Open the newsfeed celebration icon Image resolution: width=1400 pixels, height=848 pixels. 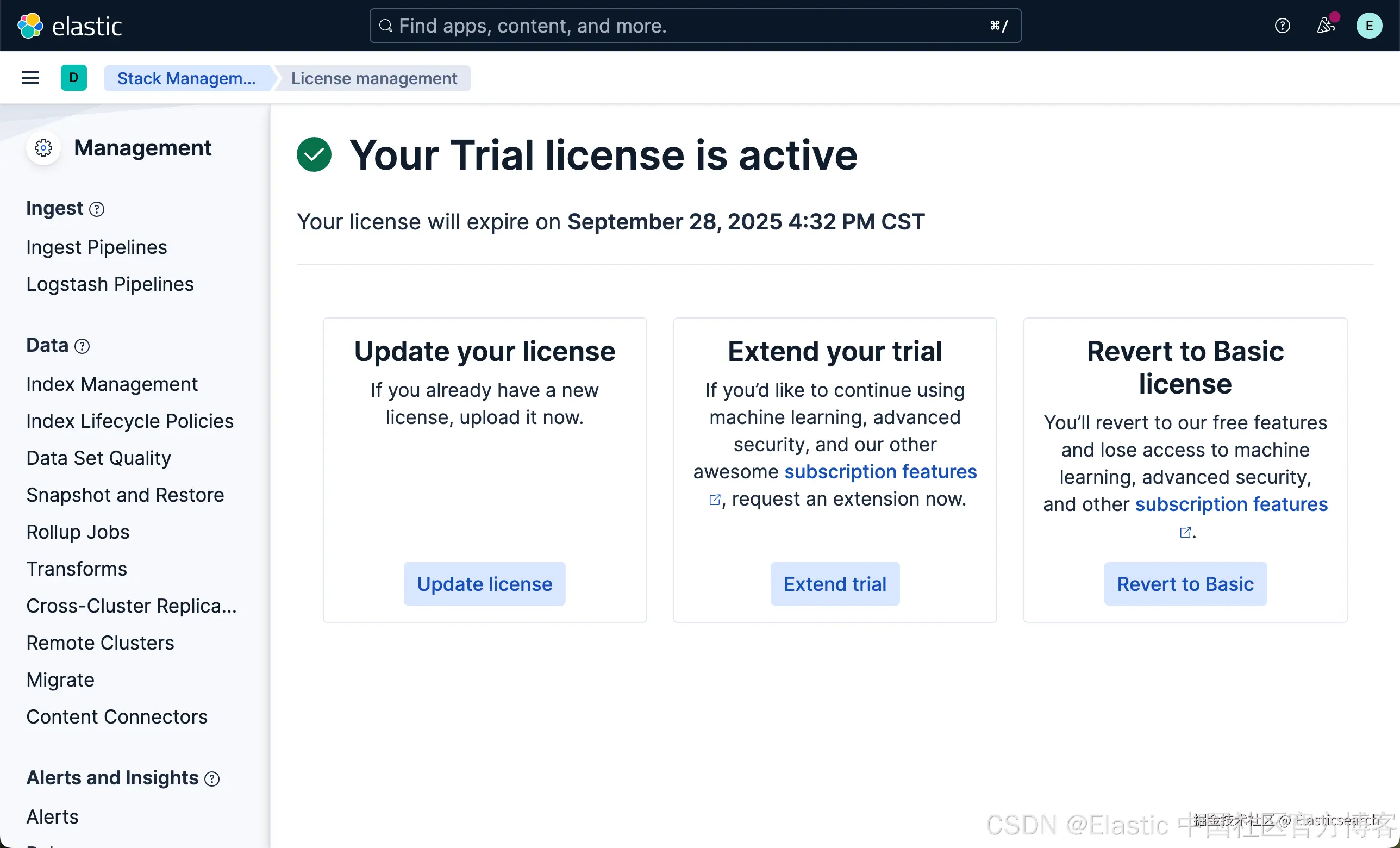click(1325, 26)
